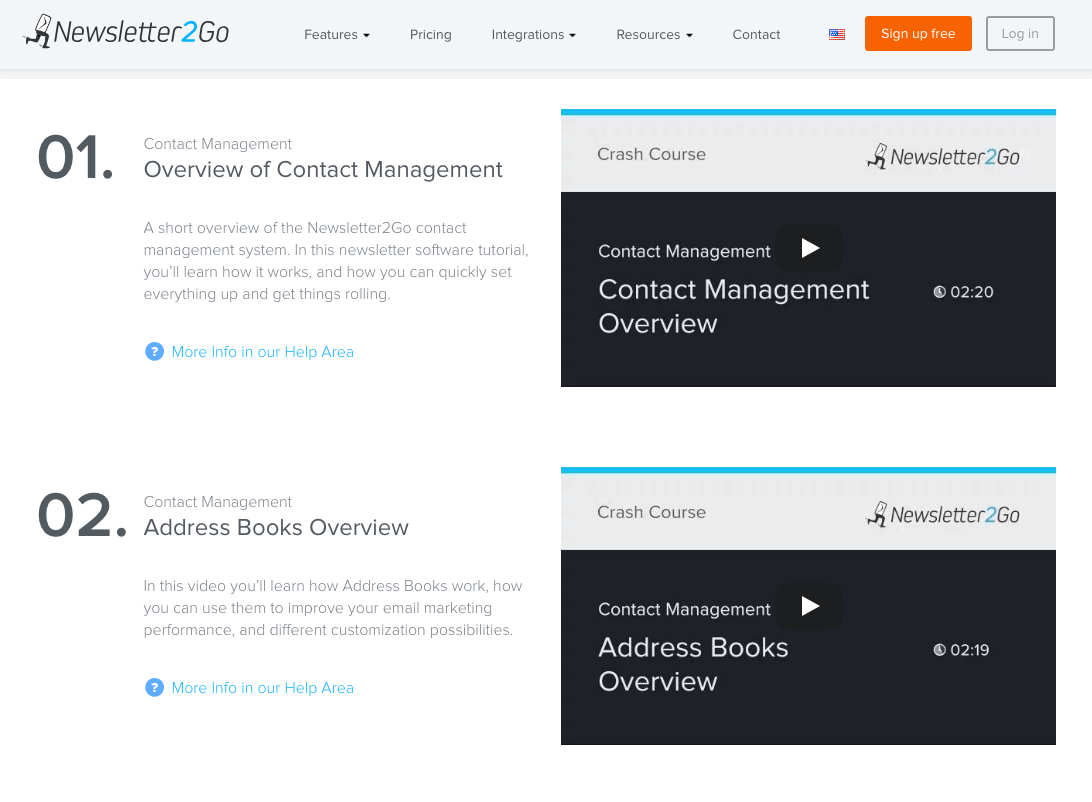The image size is (1092, 802).
Task: Click 'Address Books Overview' title in second video
Action: tap(693, 664)
